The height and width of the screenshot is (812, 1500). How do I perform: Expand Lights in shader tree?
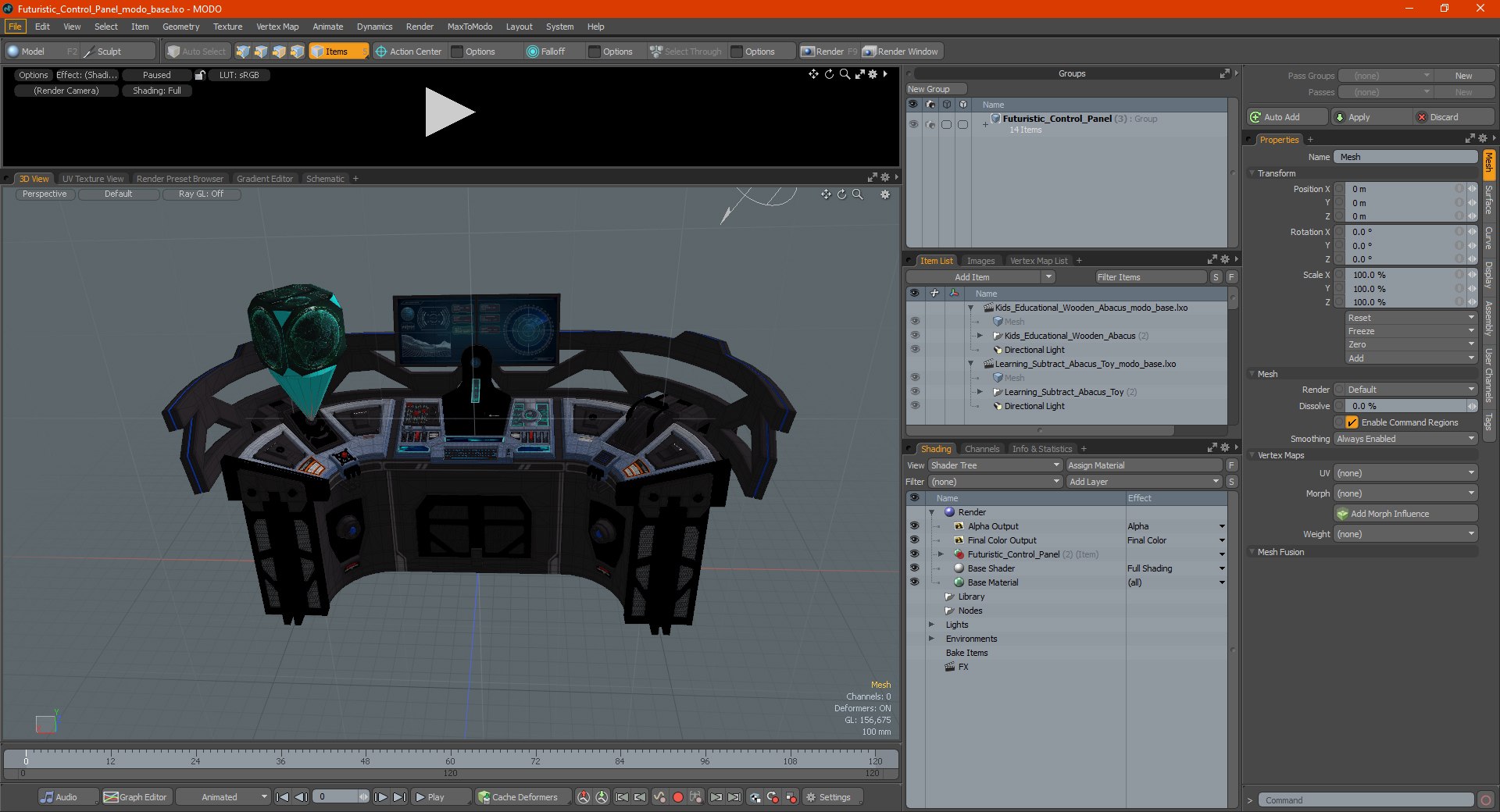[x=931, y=625]
